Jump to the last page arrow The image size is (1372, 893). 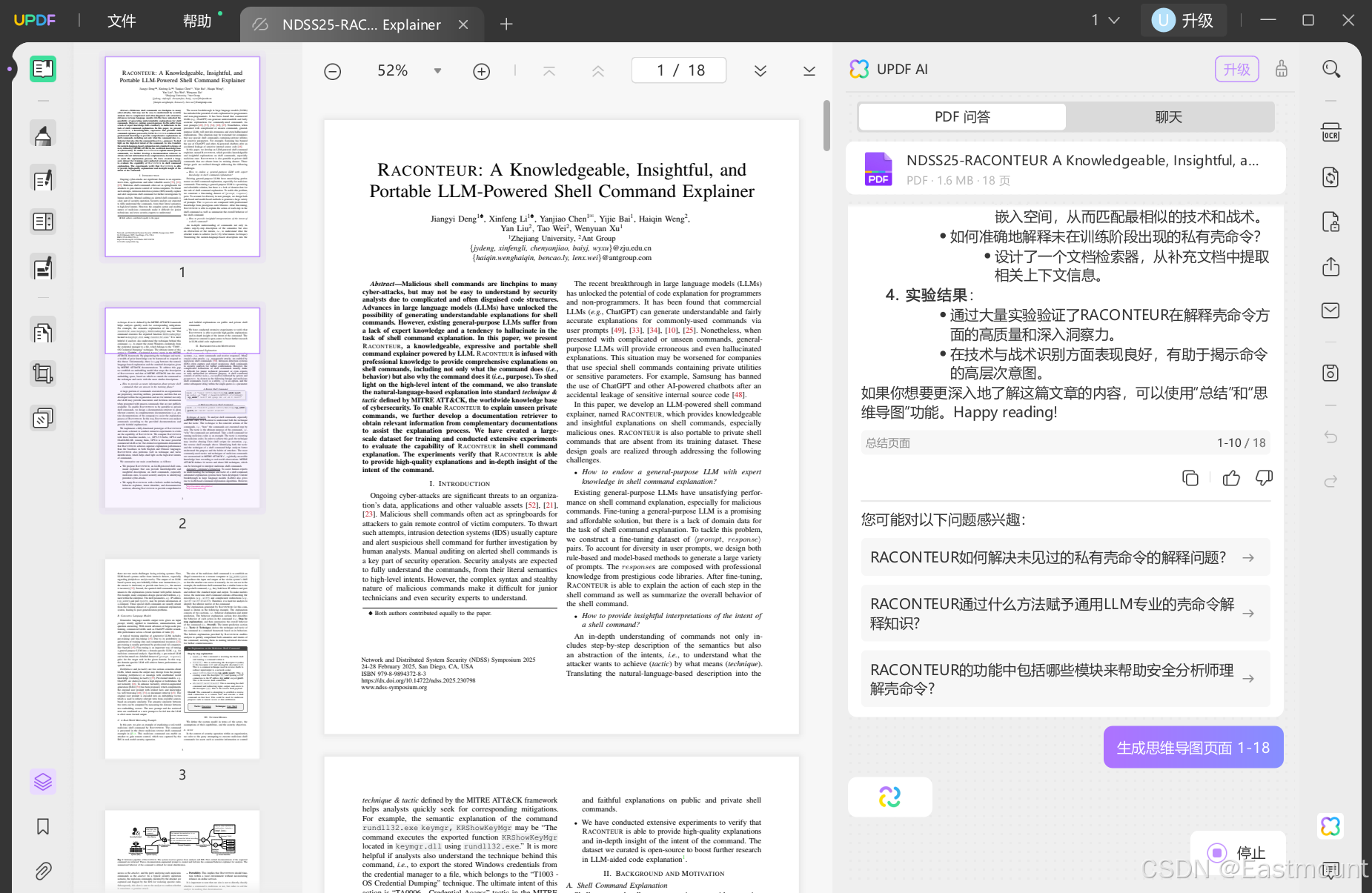point(809,71)
